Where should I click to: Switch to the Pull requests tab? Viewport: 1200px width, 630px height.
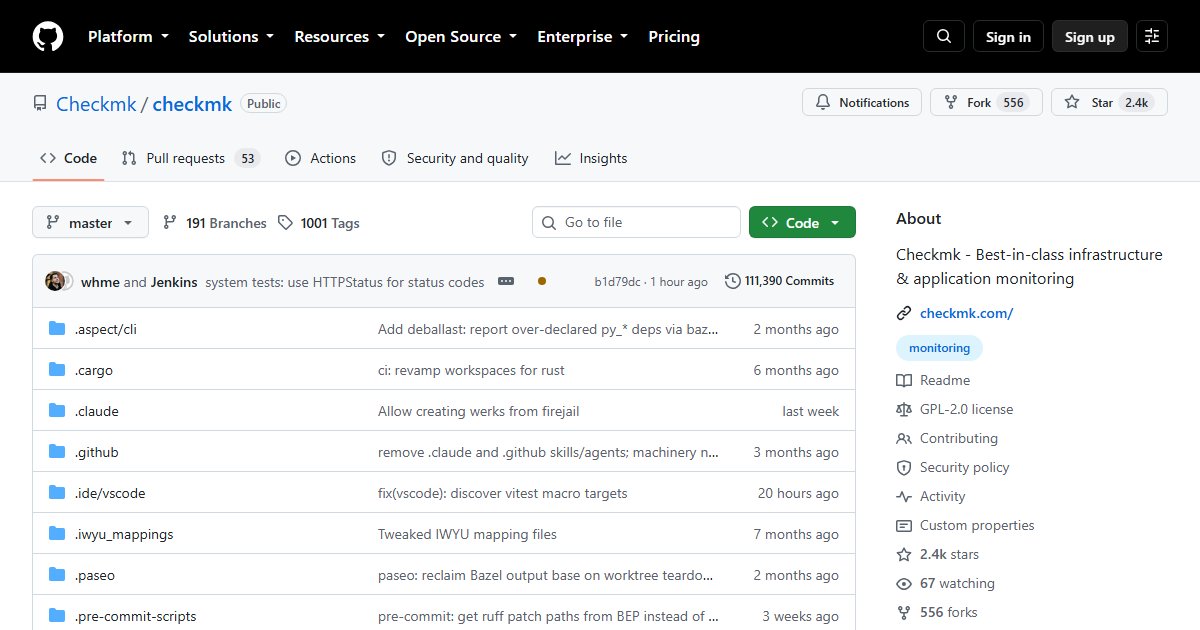[x=190, y=158]
